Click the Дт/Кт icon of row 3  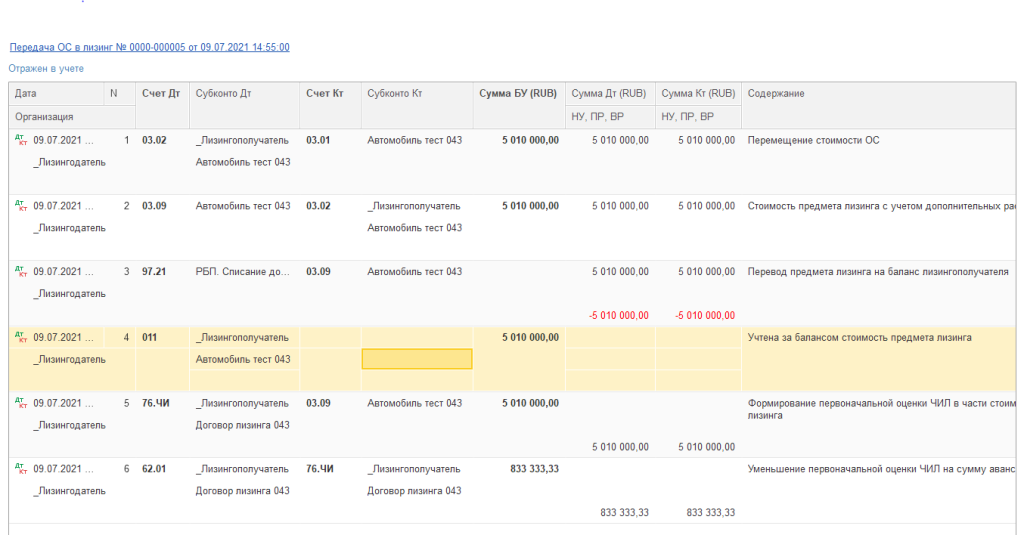[20, 273]
